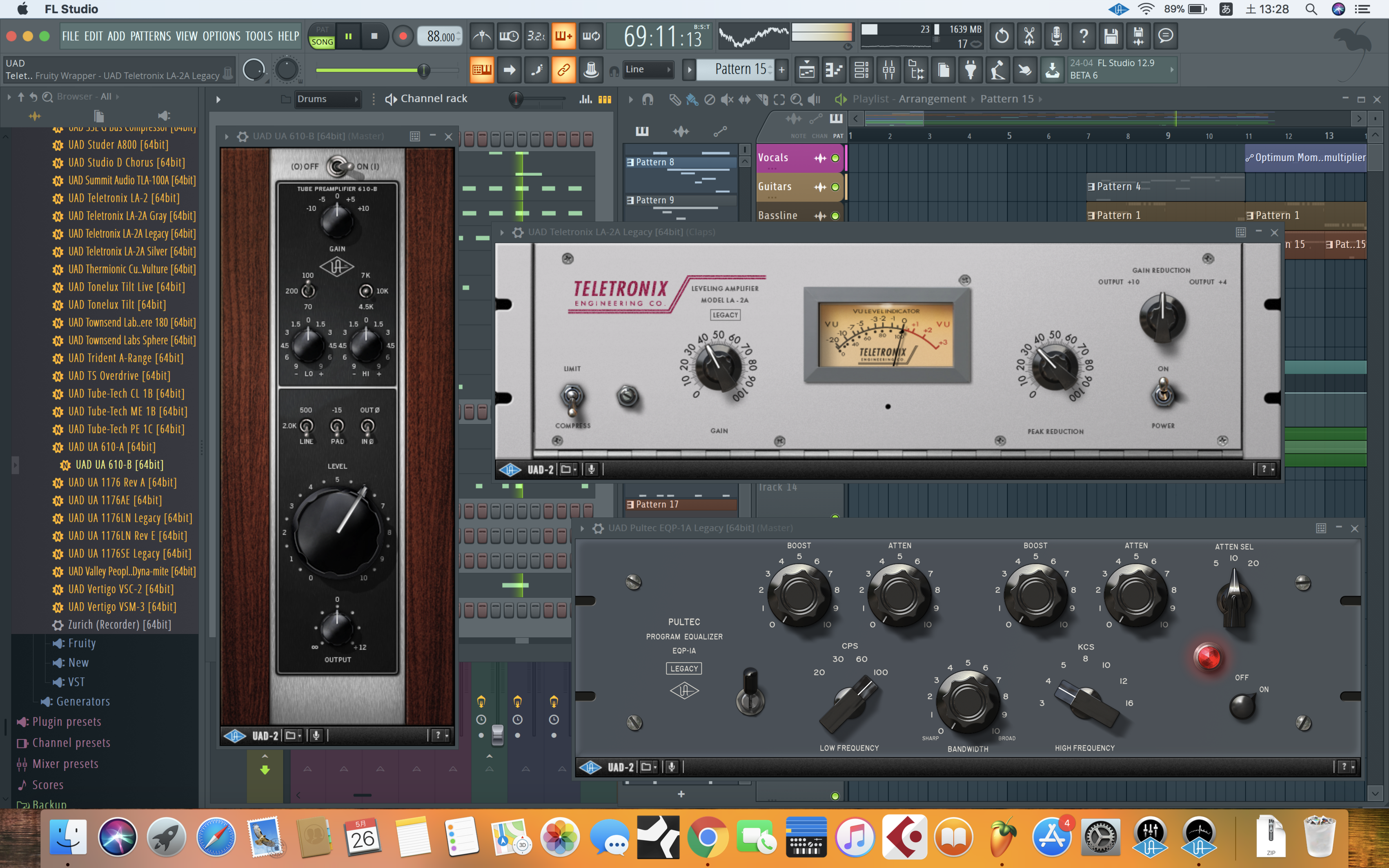Expand the LA-2A Legacy plugin options arrow

[x=502, y=232]
